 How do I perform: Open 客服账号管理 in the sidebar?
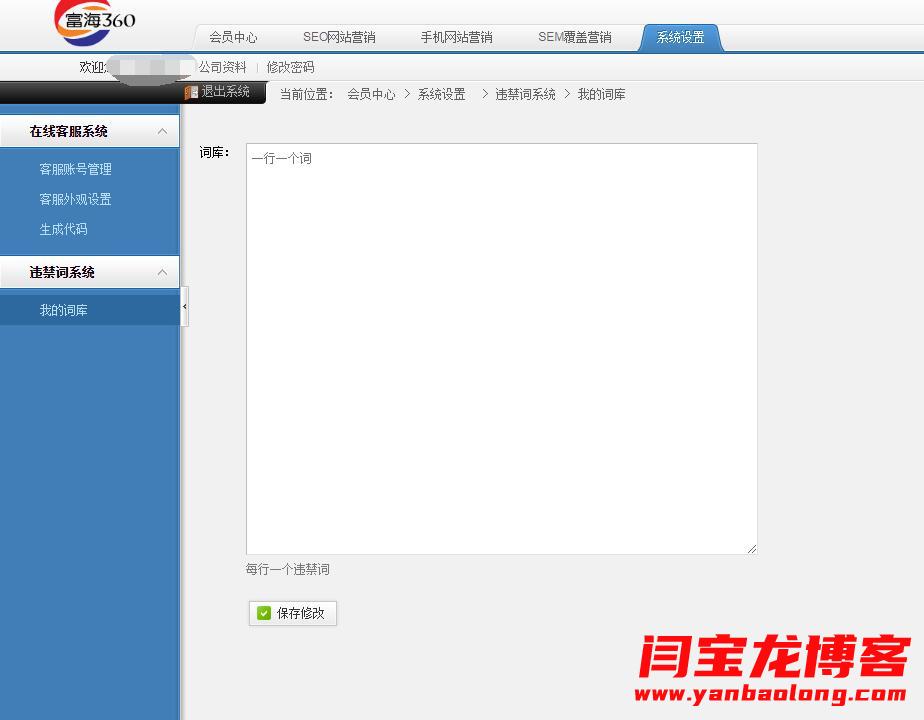(x=75, y=169)
